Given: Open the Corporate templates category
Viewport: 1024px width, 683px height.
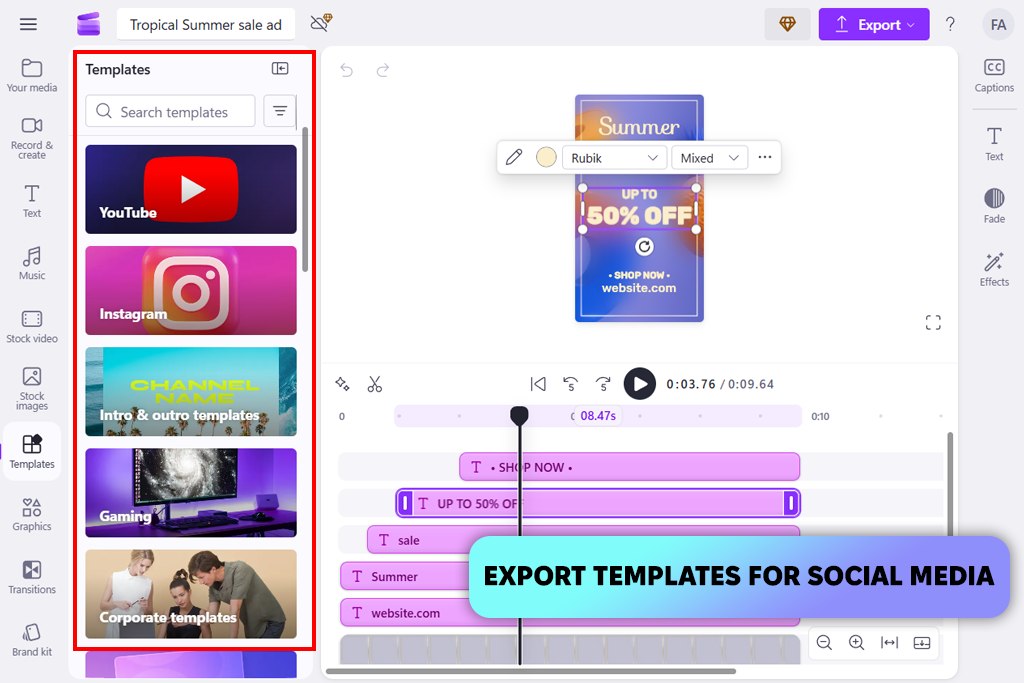Looking at the screenshot, I should (191, 594).
